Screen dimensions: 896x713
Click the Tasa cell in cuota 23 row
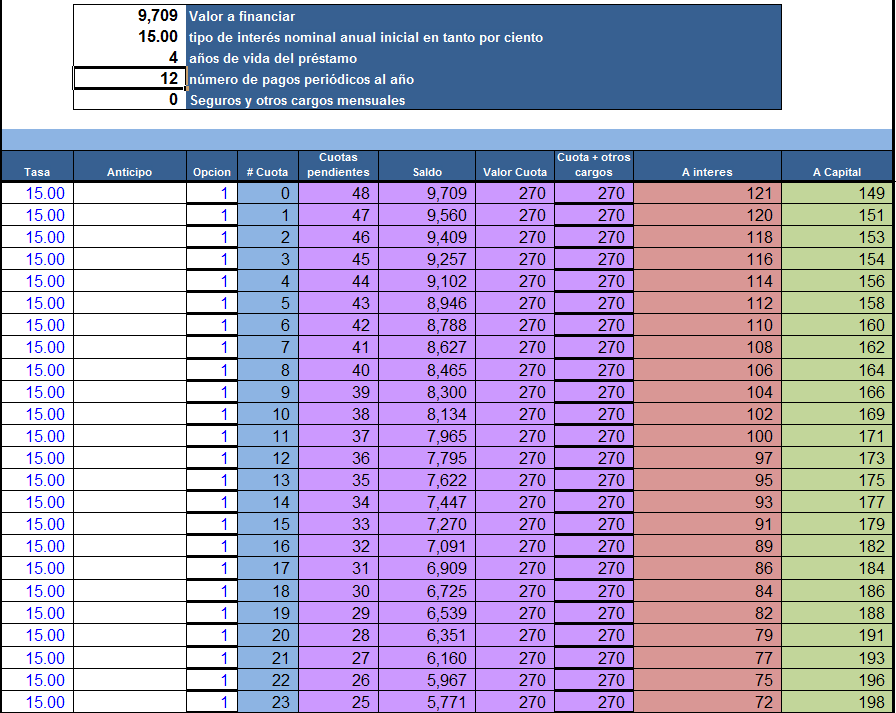(x=37, y=702)
